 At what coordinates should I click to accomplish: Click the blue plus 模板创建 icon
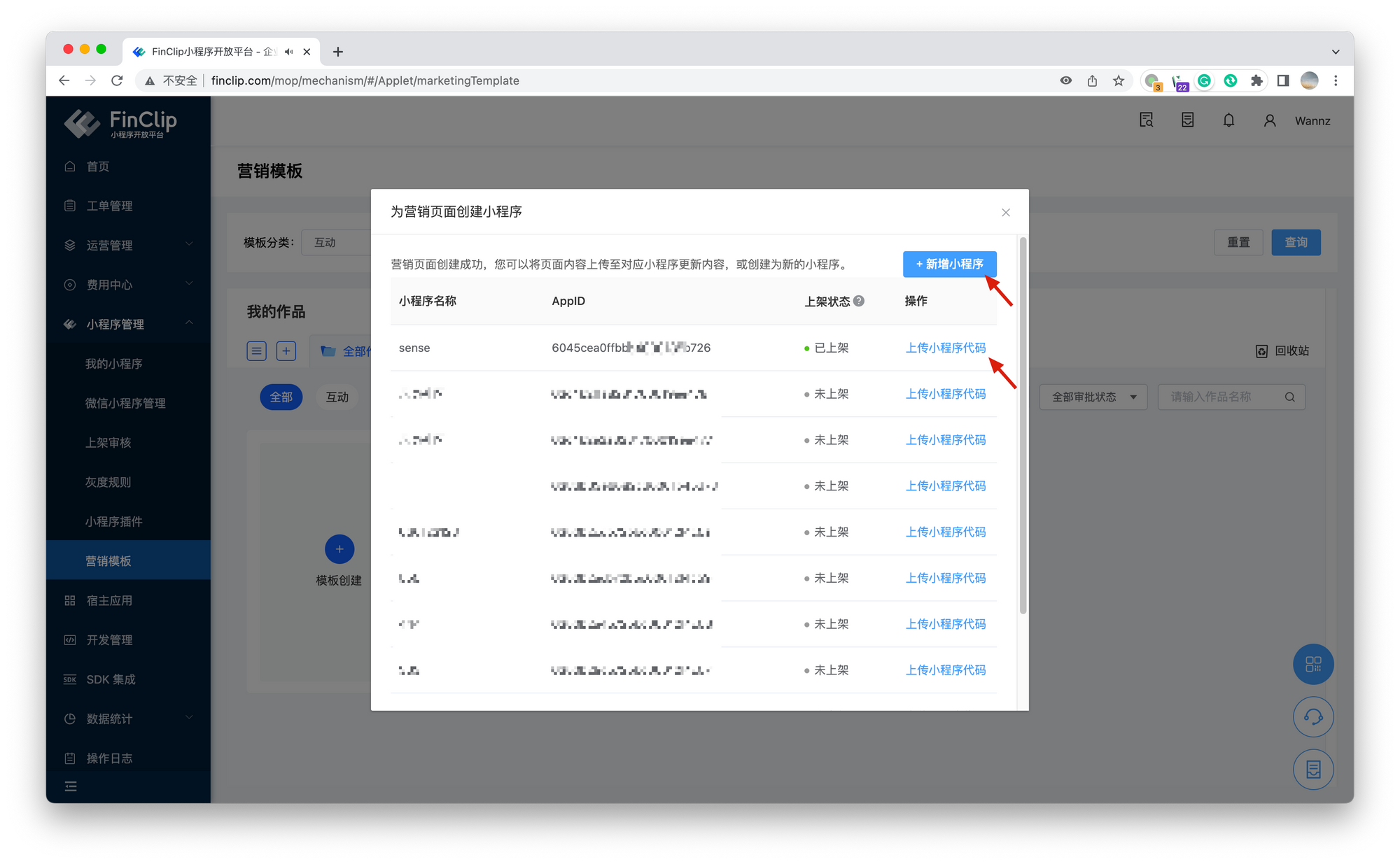point(339,549)
